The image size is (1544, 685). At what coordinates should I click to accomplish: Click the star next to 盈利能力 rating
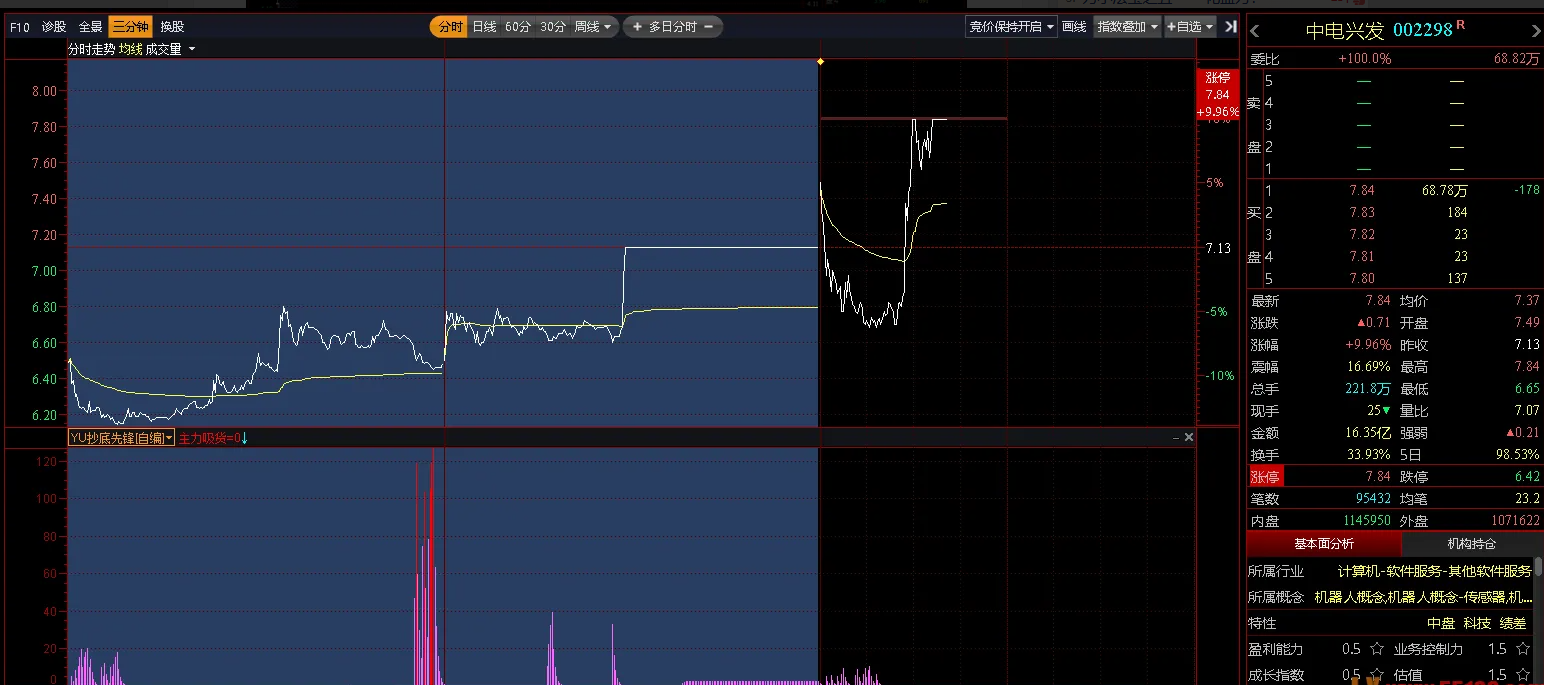[1377, 649]
